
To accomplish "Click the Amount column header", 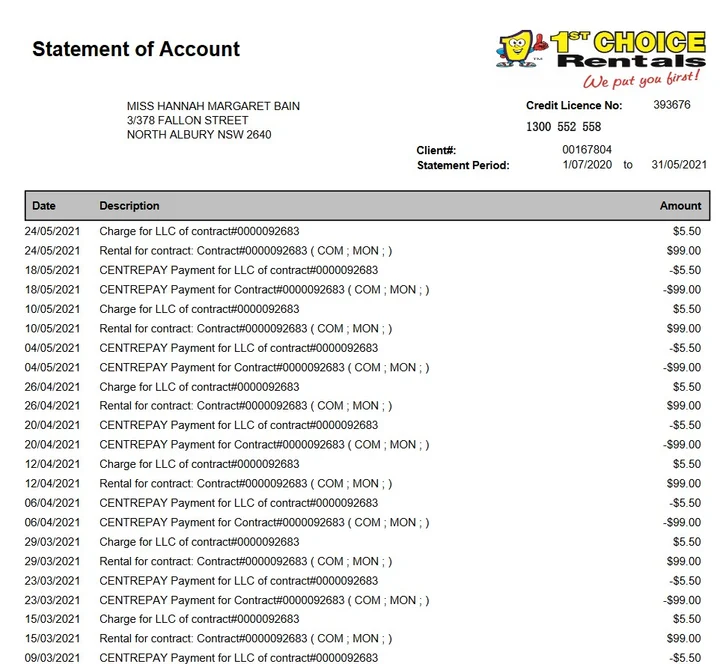I will pos(680,206).
